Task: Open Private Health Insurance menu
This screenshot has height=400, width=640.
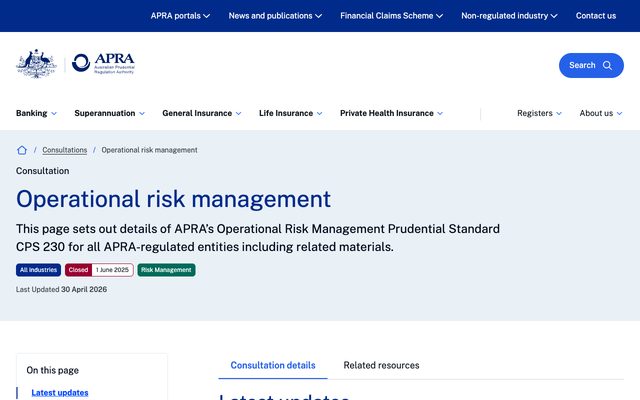Action: [391, 113]
